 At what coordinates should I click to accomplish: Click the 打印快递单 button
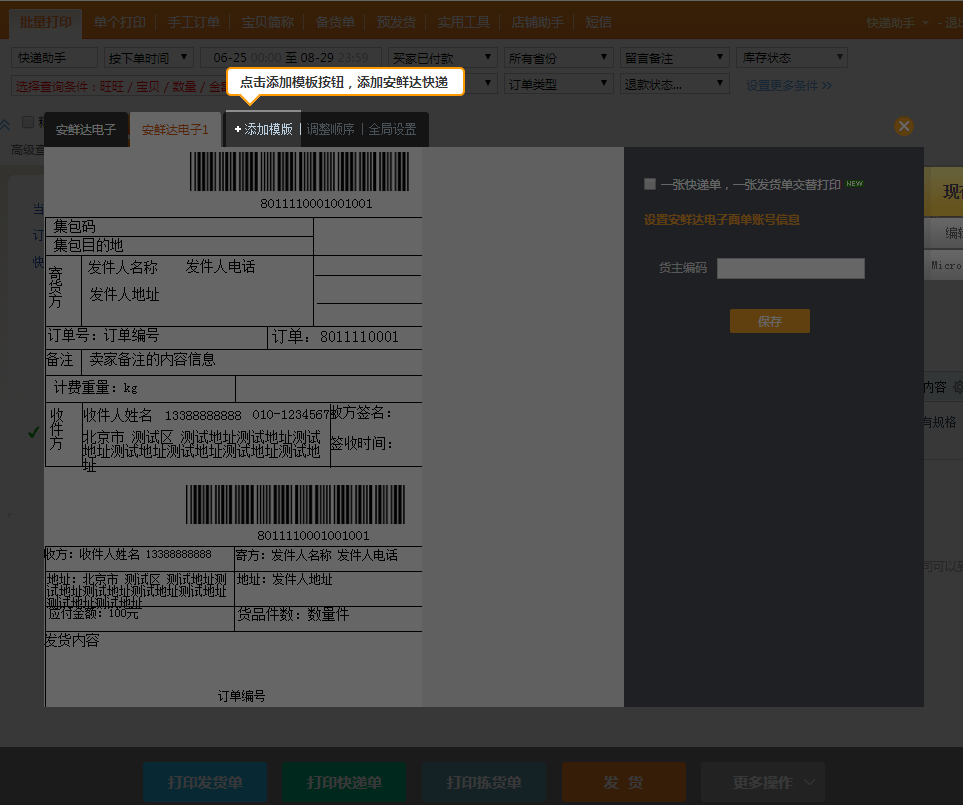click(345, 782)
